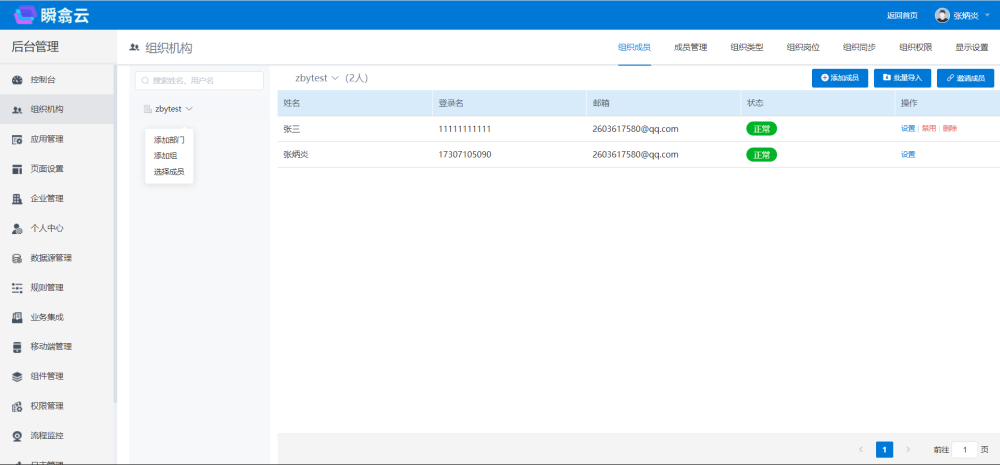Image resolution: width=1000 pixels, height=465 pixels.
Task: Click 禁用 link for 张三
Action: pos(928,129)
